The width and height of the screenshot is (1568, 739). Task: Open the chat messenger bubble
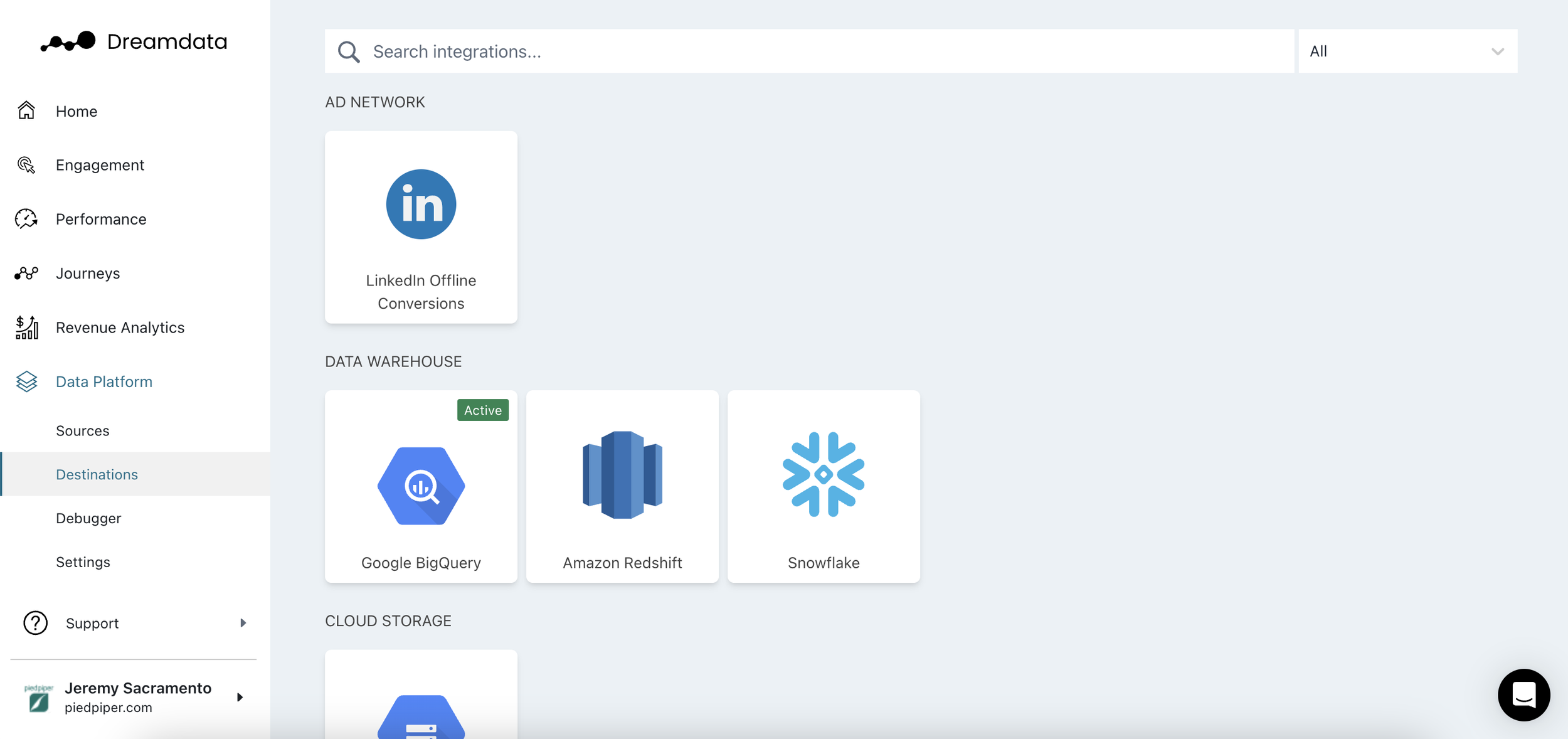(x=1523, y=694)
